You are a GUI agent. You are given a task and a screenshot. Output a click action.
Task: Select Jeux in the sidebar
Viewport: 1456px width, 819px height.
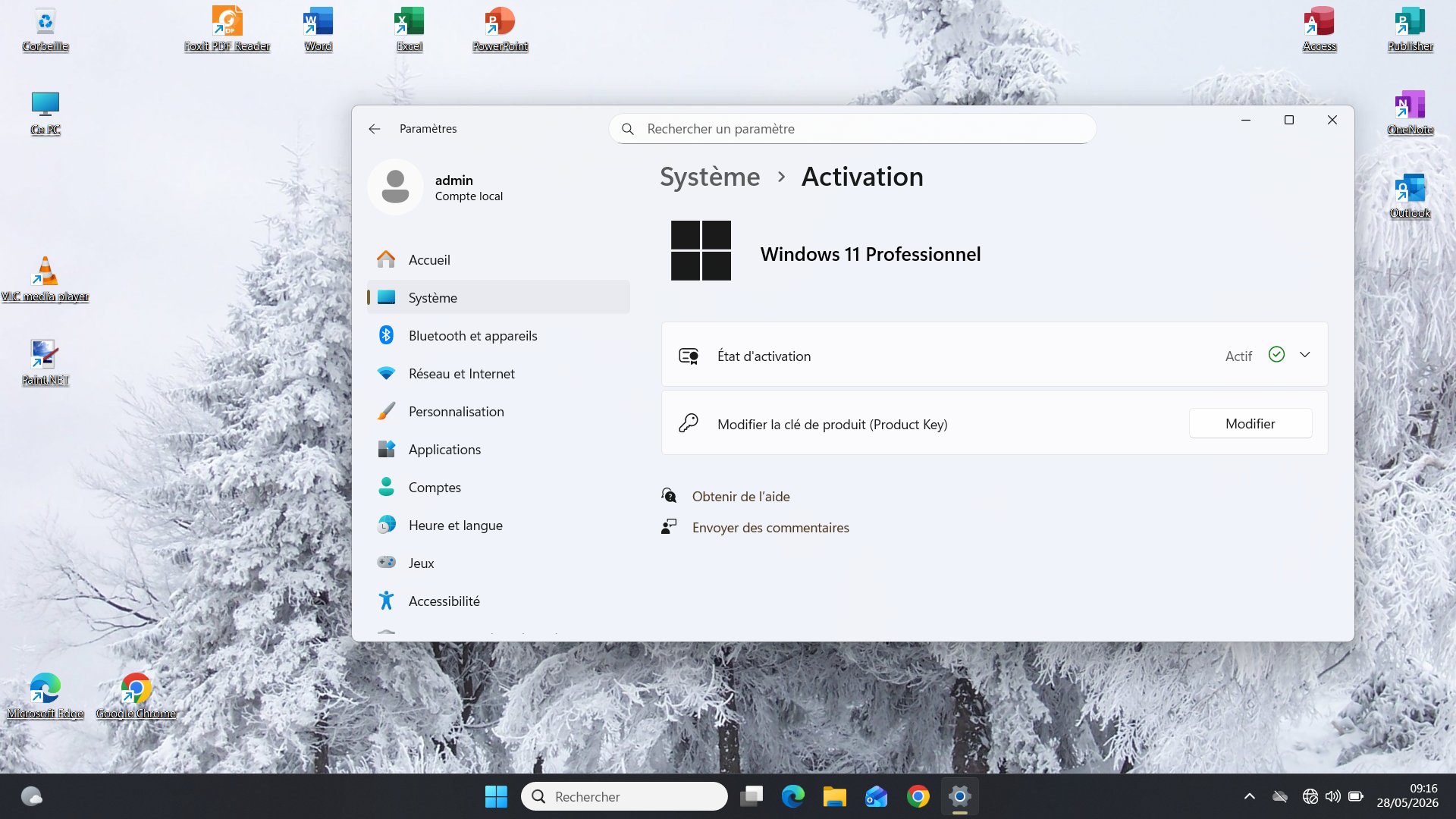click(x=498, y=563)
